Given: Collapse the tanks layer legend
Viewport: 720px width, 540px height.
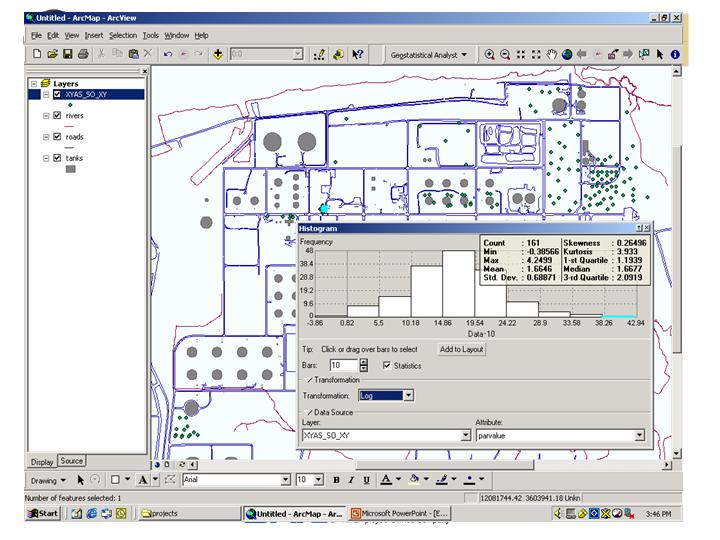Looking at the screenshot, I should click(46, 158).
